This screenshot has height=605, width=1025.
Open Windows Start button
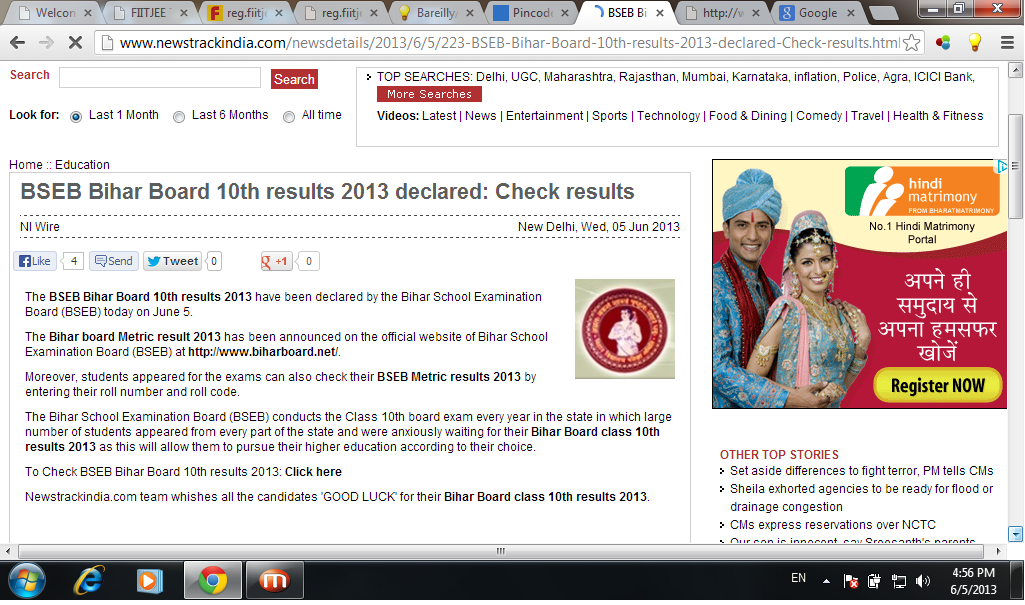tap(27, 580)
